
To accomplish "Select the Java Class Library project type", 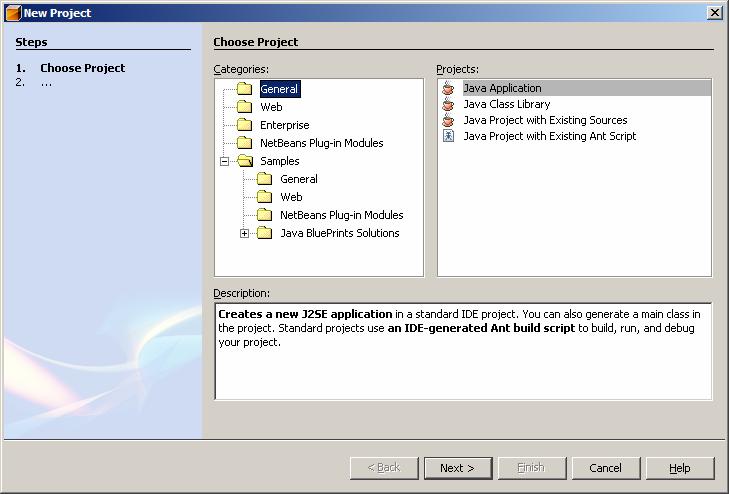I will pyautogui.click(x=507, y=104).
